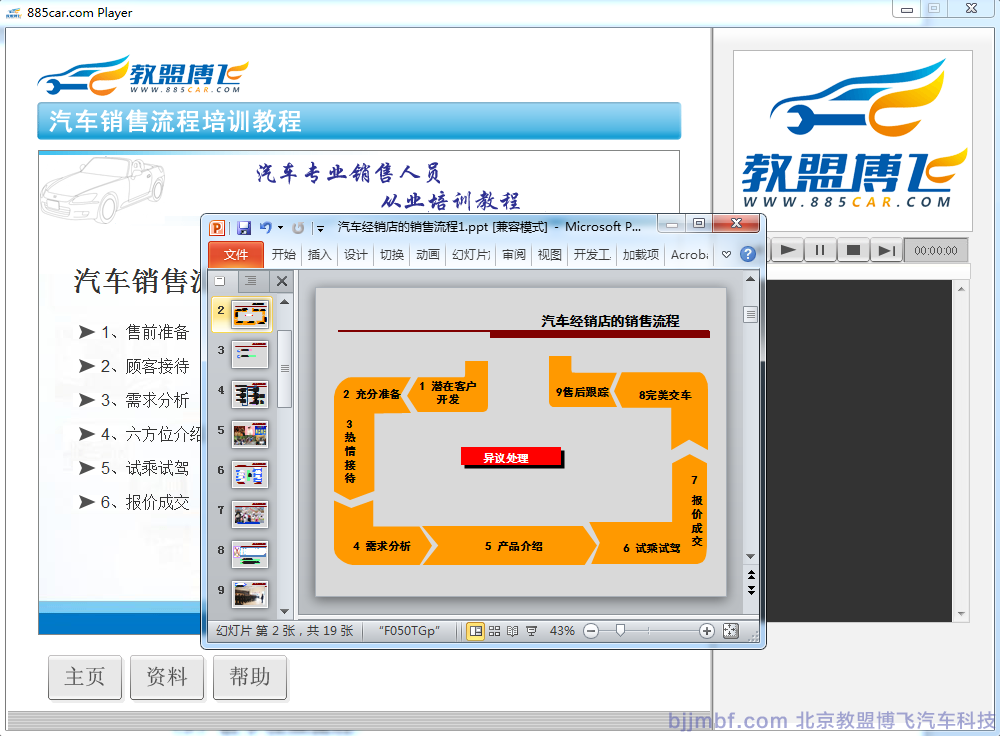Expand the Undo history dropdown arrow
This screenshot has height=736, width=1000.
tap(280, 228)
